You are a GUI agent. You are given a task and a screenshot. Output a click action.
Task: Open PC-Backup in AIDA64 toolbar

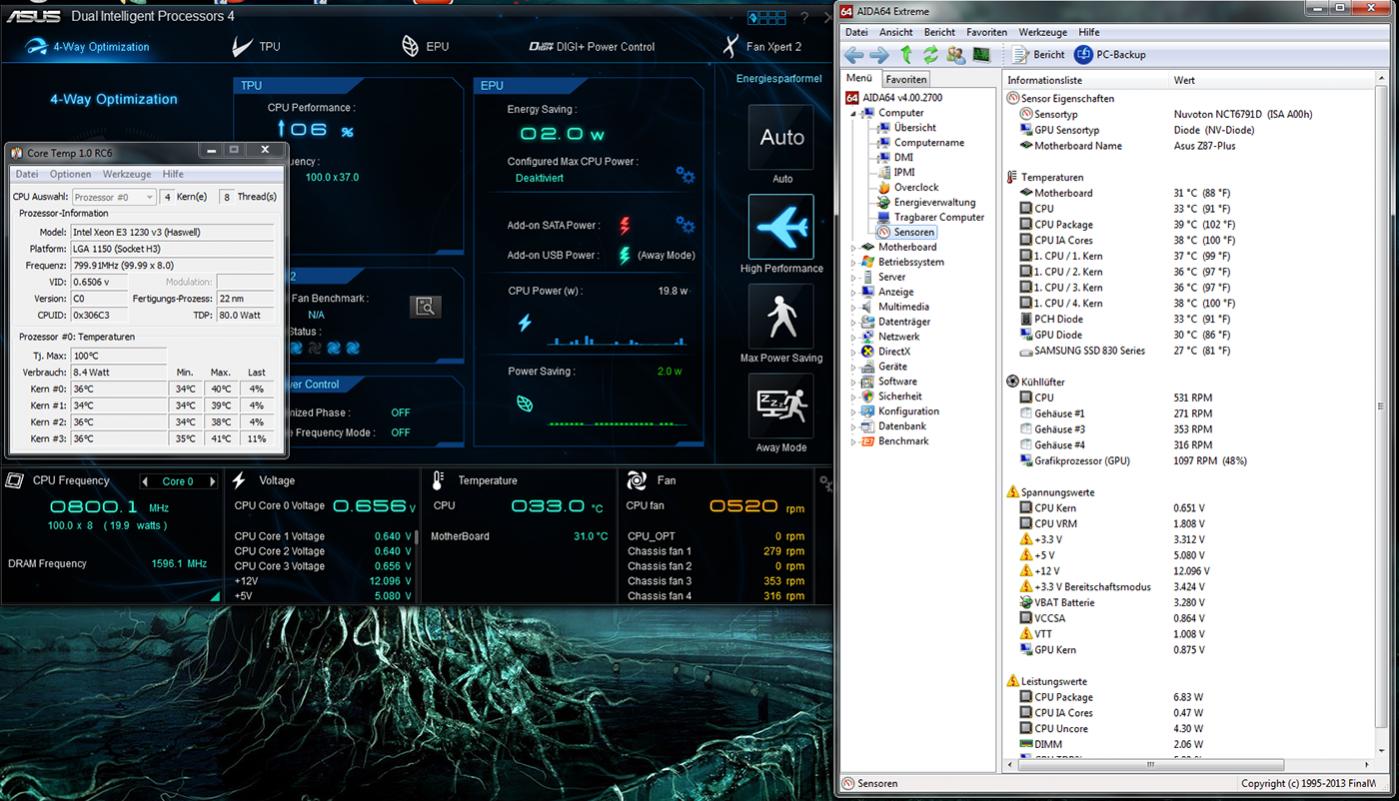(1110, 55)
